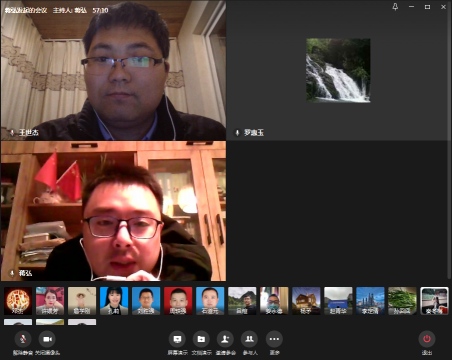The width and height of the screenshot is (452, 360).
Task: Toggle the camera off button
Action: point(47,339)
